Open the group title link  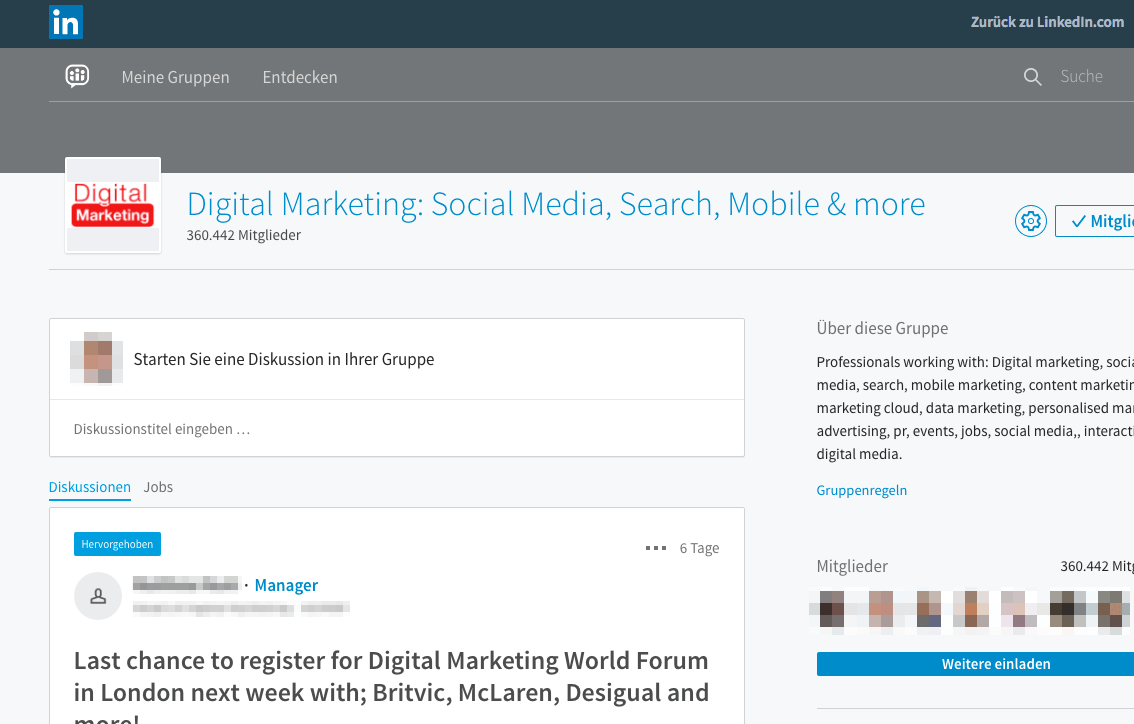coord(555,204)
